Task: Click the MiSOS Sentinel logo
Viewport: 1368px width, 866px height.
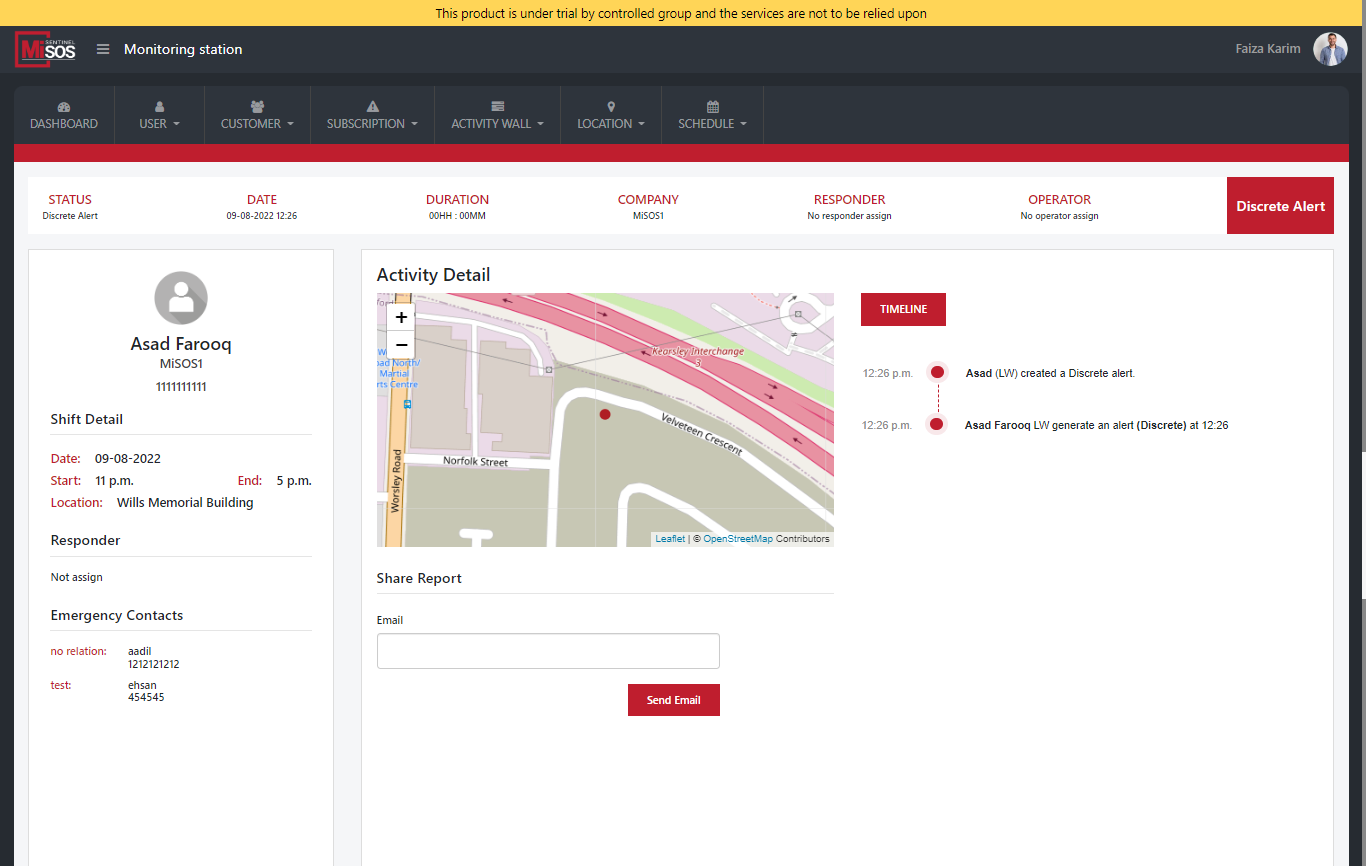Action: [46, 49]
